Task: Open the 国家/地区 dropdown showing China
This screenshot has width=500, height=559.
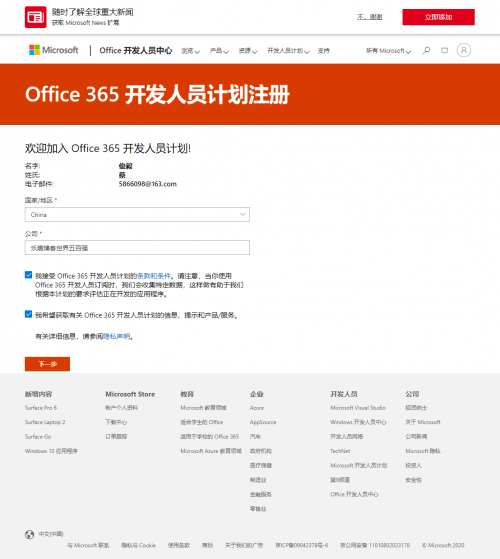Action: (x=137, y=215)
